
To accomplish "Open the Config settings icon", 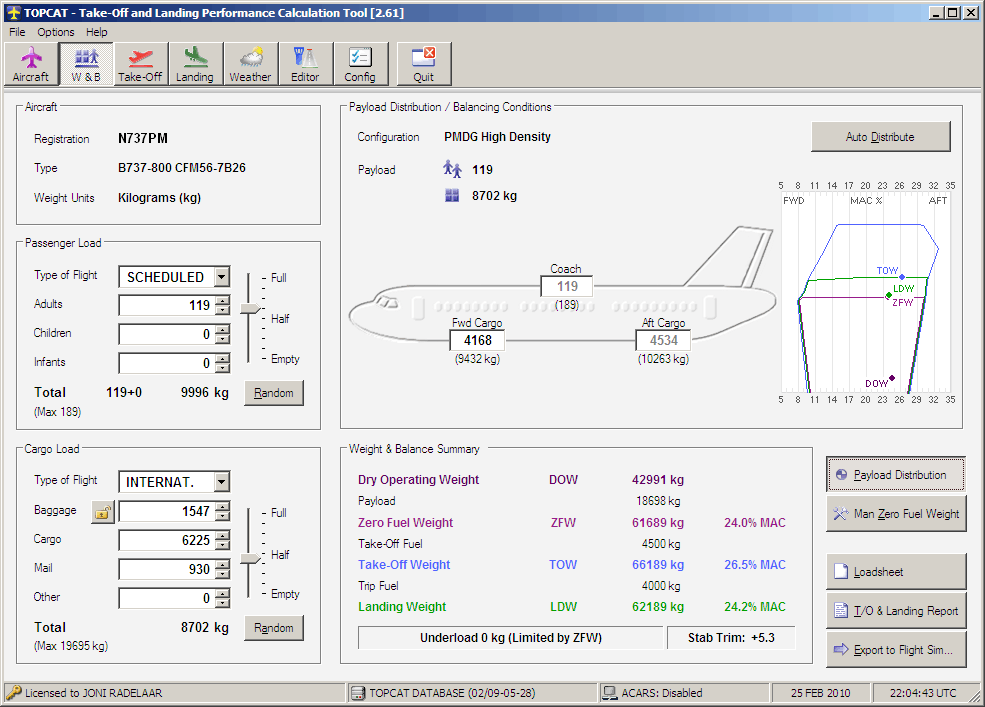I will 360,65.
